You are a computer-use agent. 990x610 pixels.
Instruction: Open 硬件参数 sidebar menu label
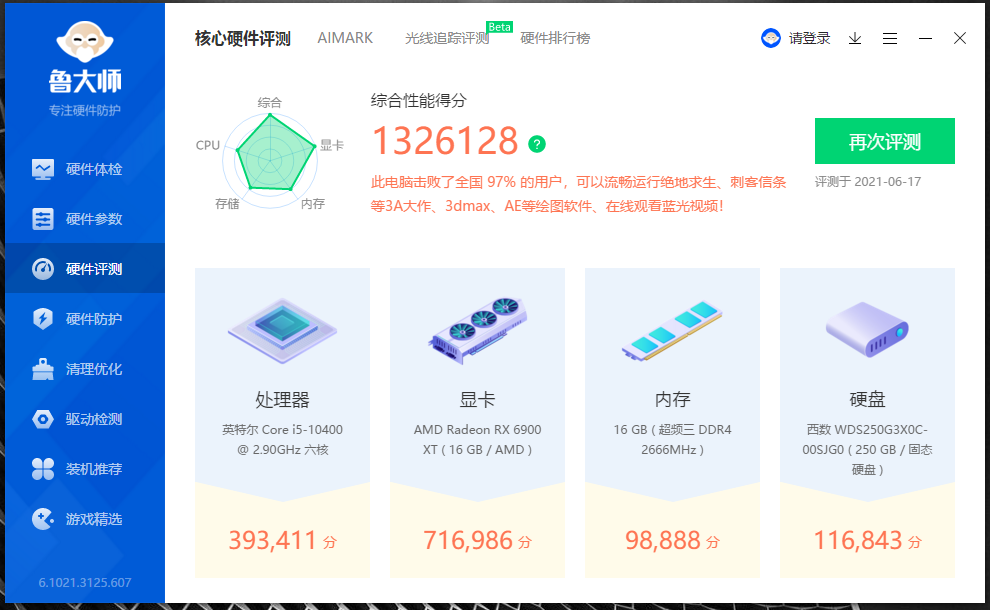coord(94,219)
